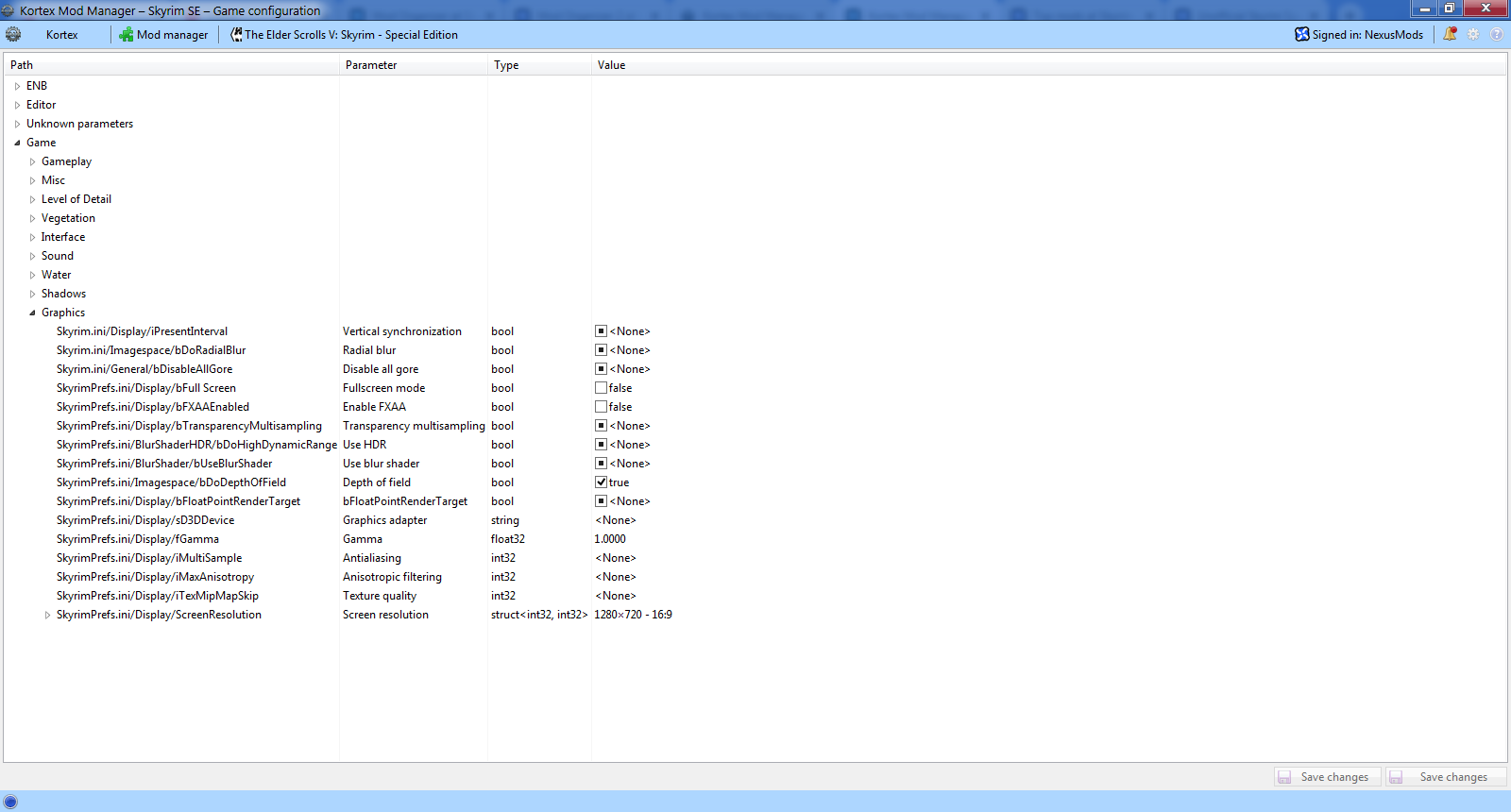Enable the Fullscreen mode checkbox

(601, 388)
